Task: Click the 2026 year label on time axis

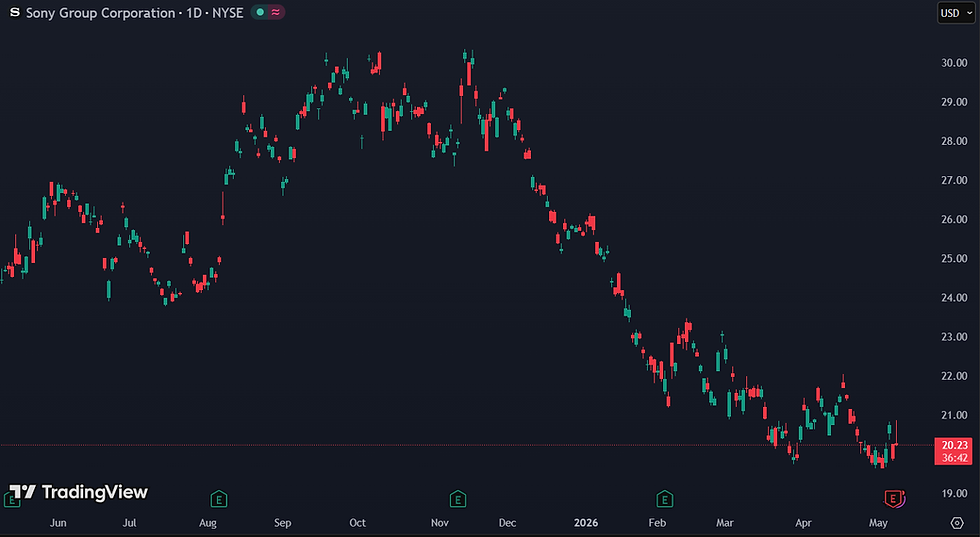Action: click(x=586, y=523)
